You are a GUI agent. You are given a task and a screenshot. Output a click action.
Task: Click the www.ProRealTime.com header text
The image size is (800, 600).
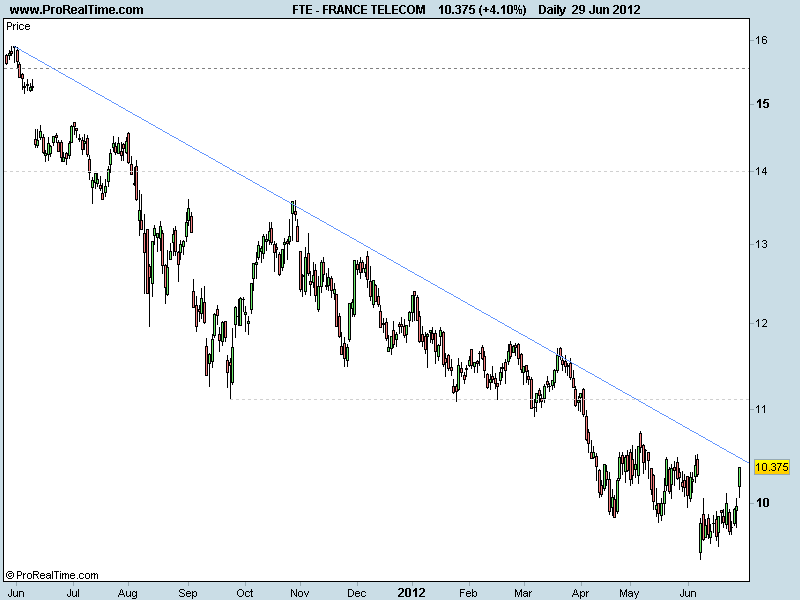click(77, 10)
